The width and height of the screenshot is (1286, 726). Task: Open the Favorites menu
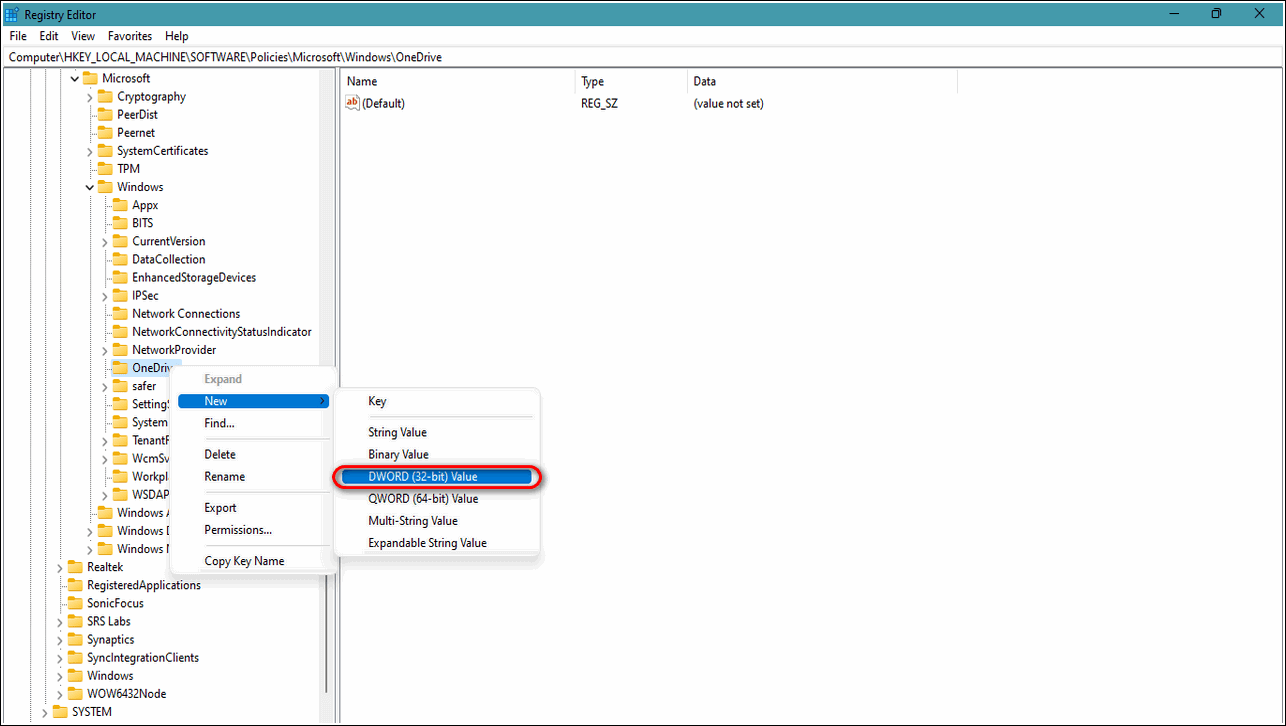(130, 36)
